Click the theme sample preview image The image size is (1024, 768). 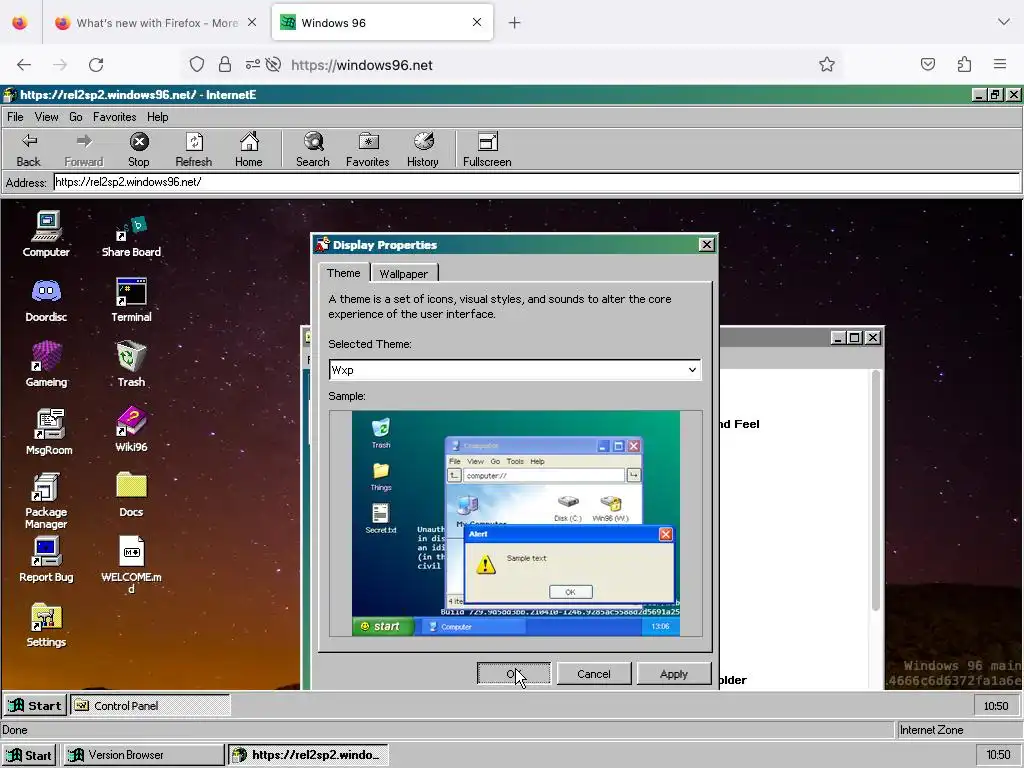[x=515, y=522]
